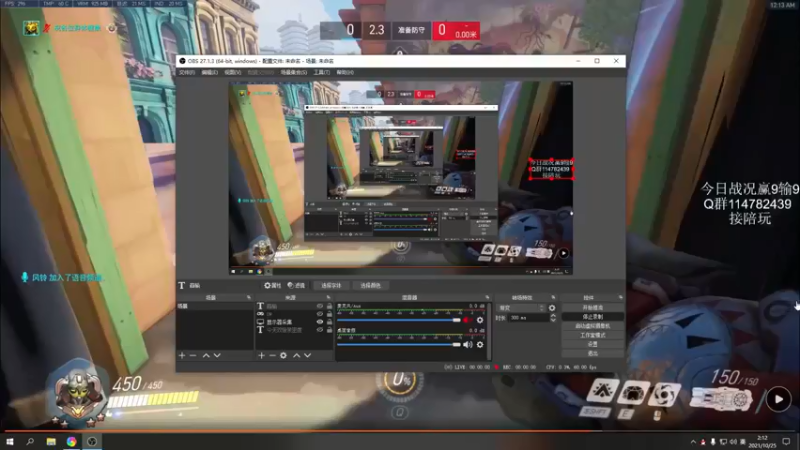
Task: Click Exit in Controls panel
Action: click(x=592, y=353)
